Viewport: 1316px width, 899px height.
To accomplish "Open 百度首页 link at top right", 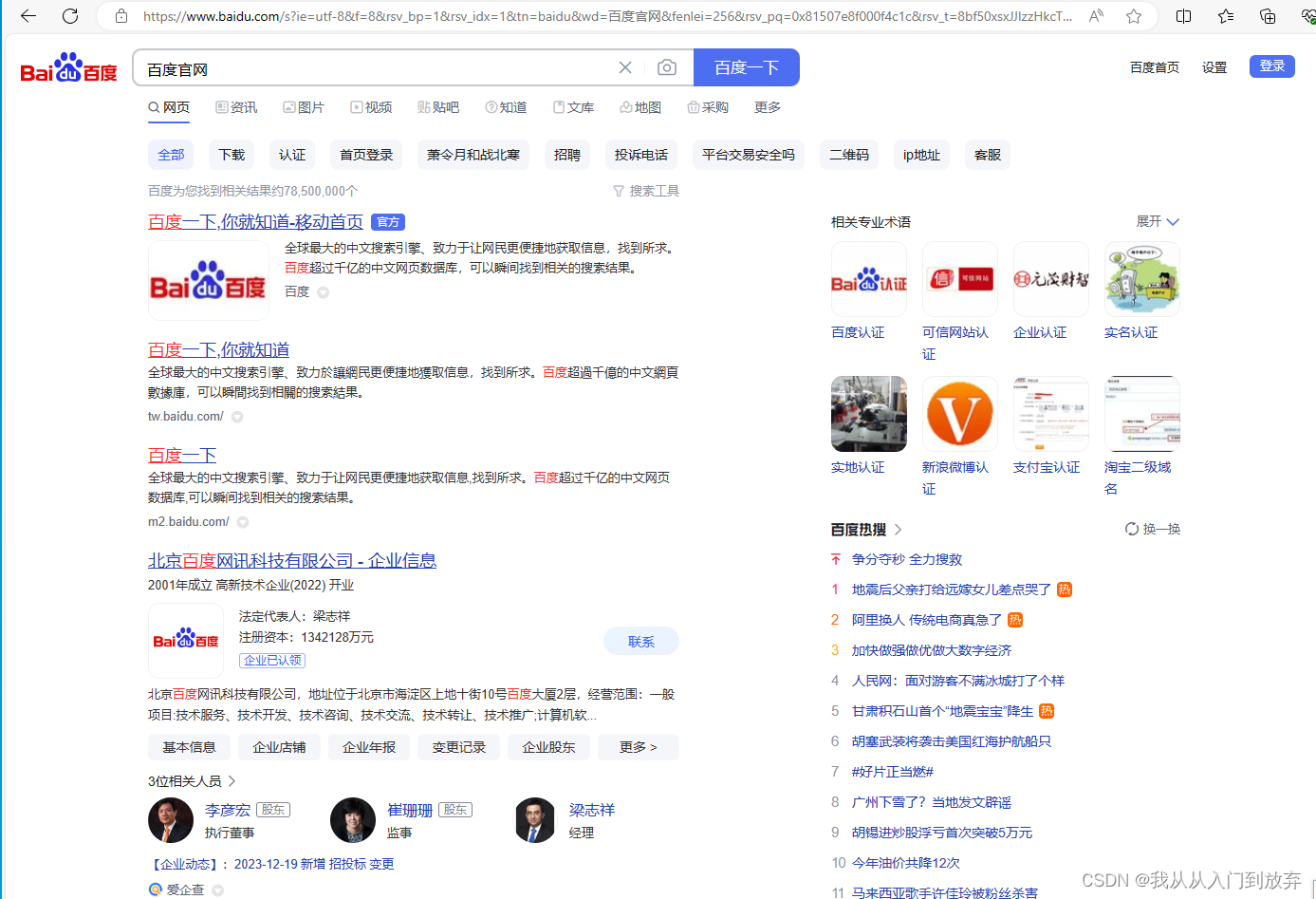I will point(1155,67).
